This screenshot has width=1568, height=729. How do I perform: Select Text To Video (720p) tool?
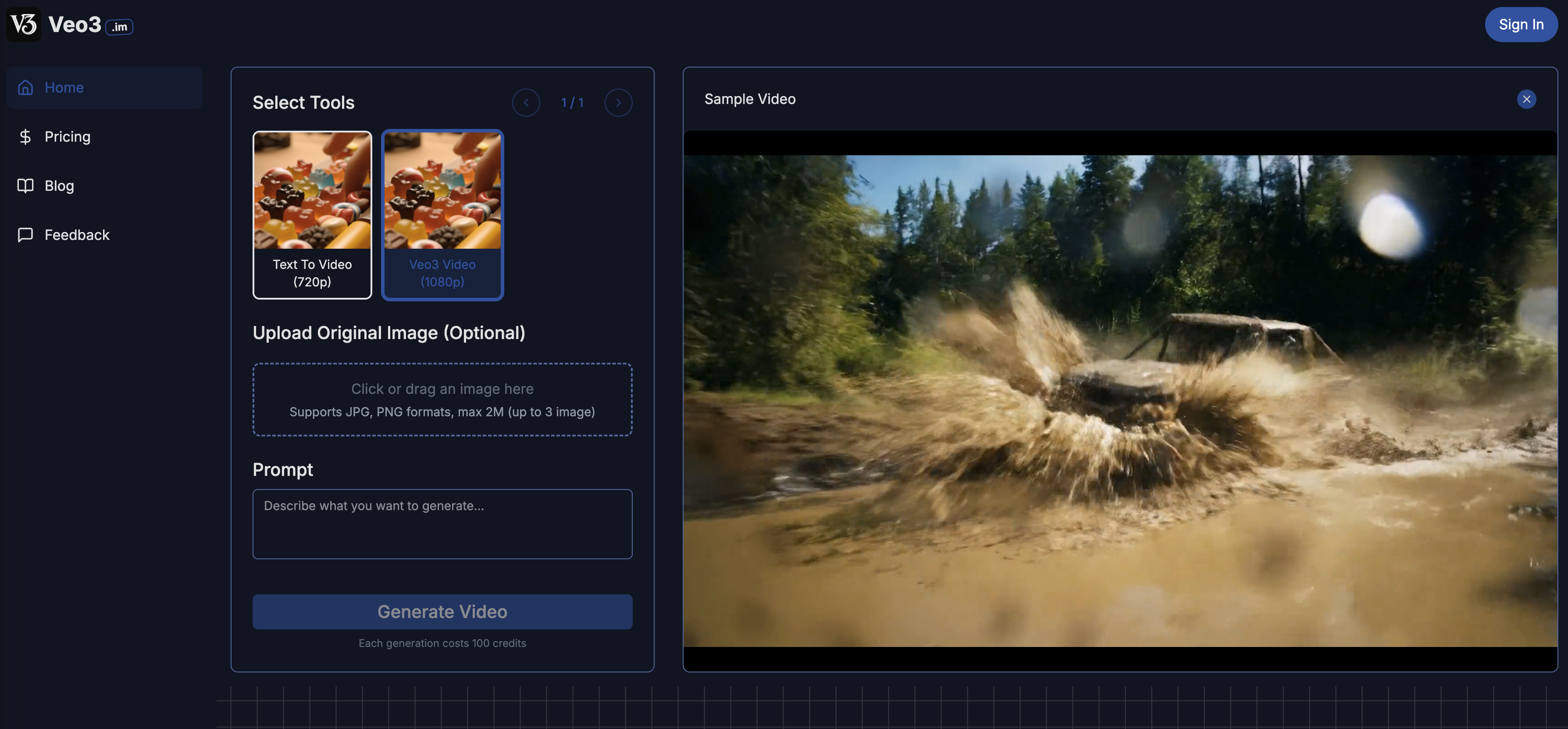coord(312,214)
